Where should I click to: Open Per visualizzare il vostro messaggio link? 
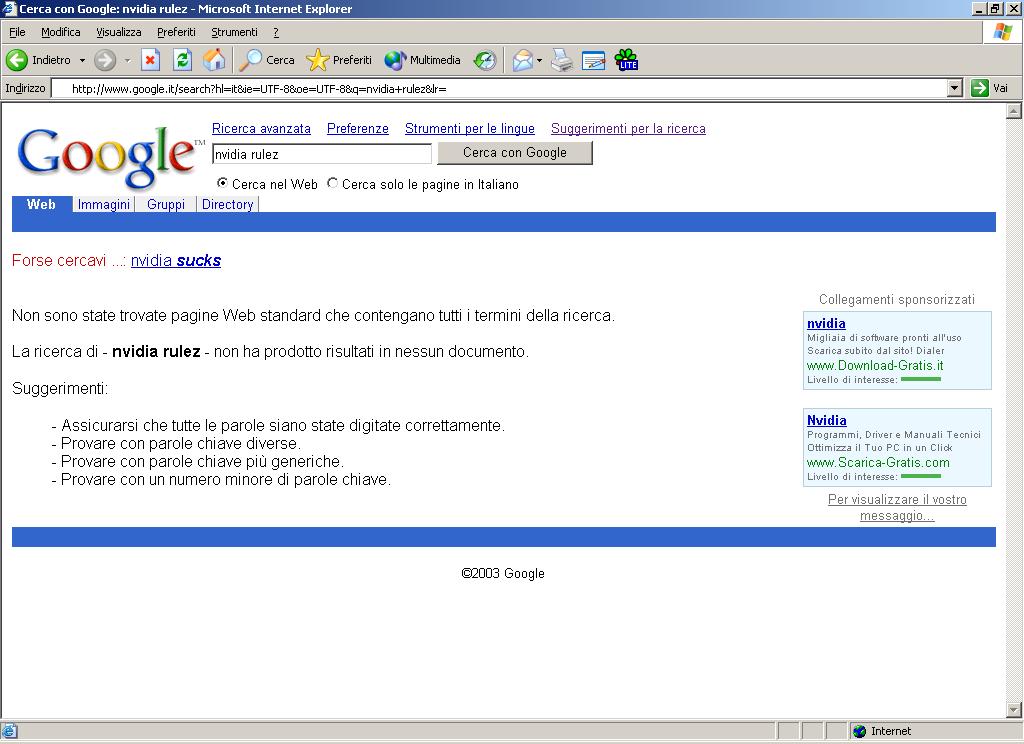pyautogui.click(x=897, y=508)
